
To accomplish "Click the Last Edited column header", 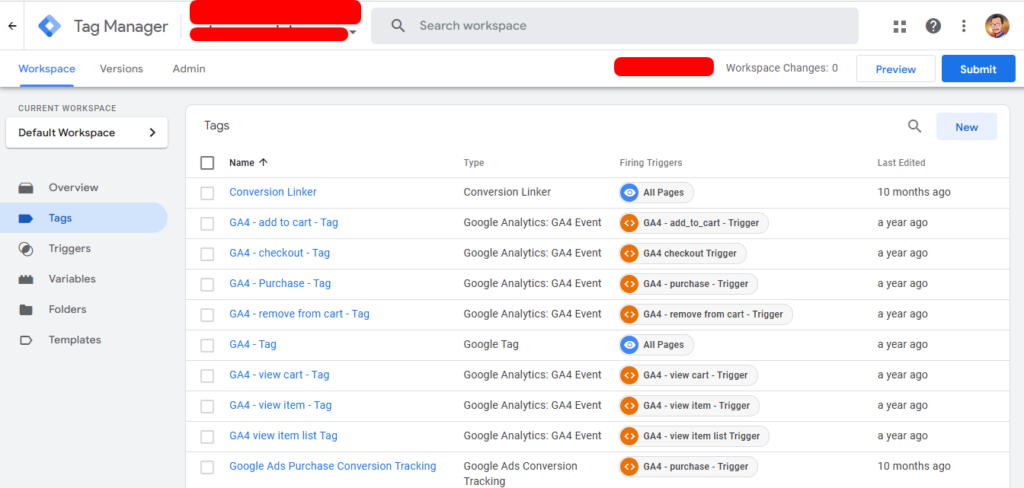I will 901,163.
